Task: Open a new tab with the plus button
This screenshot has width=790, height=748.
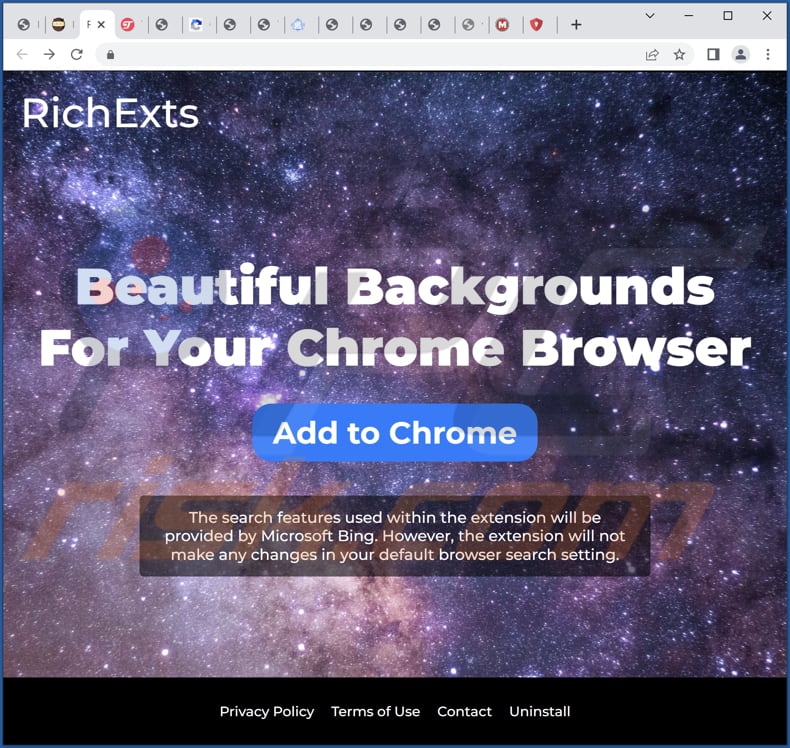Action: pos(576,25)
